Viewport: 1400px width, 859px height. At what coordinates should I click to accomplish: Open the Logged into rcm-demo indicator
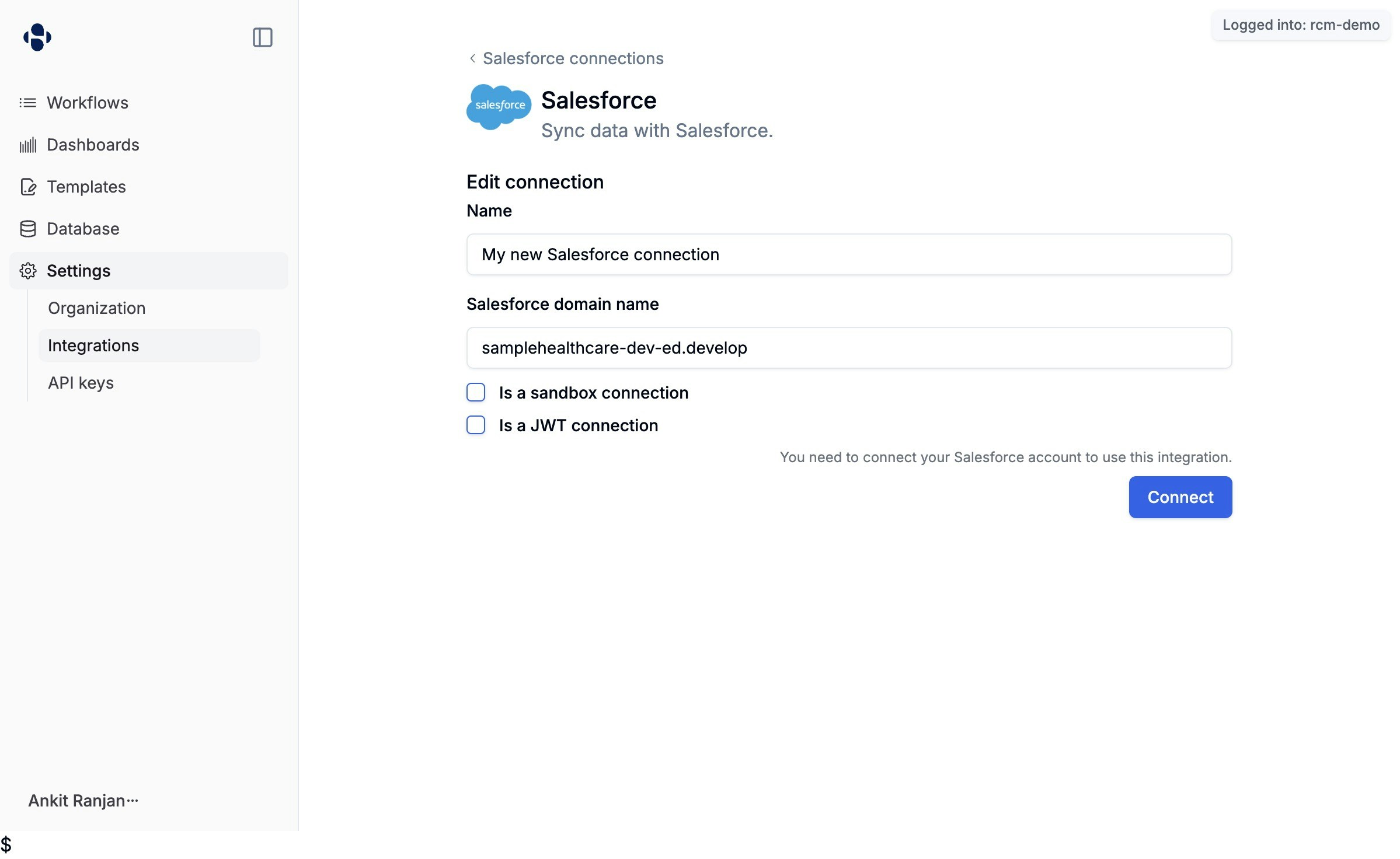point(1300,25)
